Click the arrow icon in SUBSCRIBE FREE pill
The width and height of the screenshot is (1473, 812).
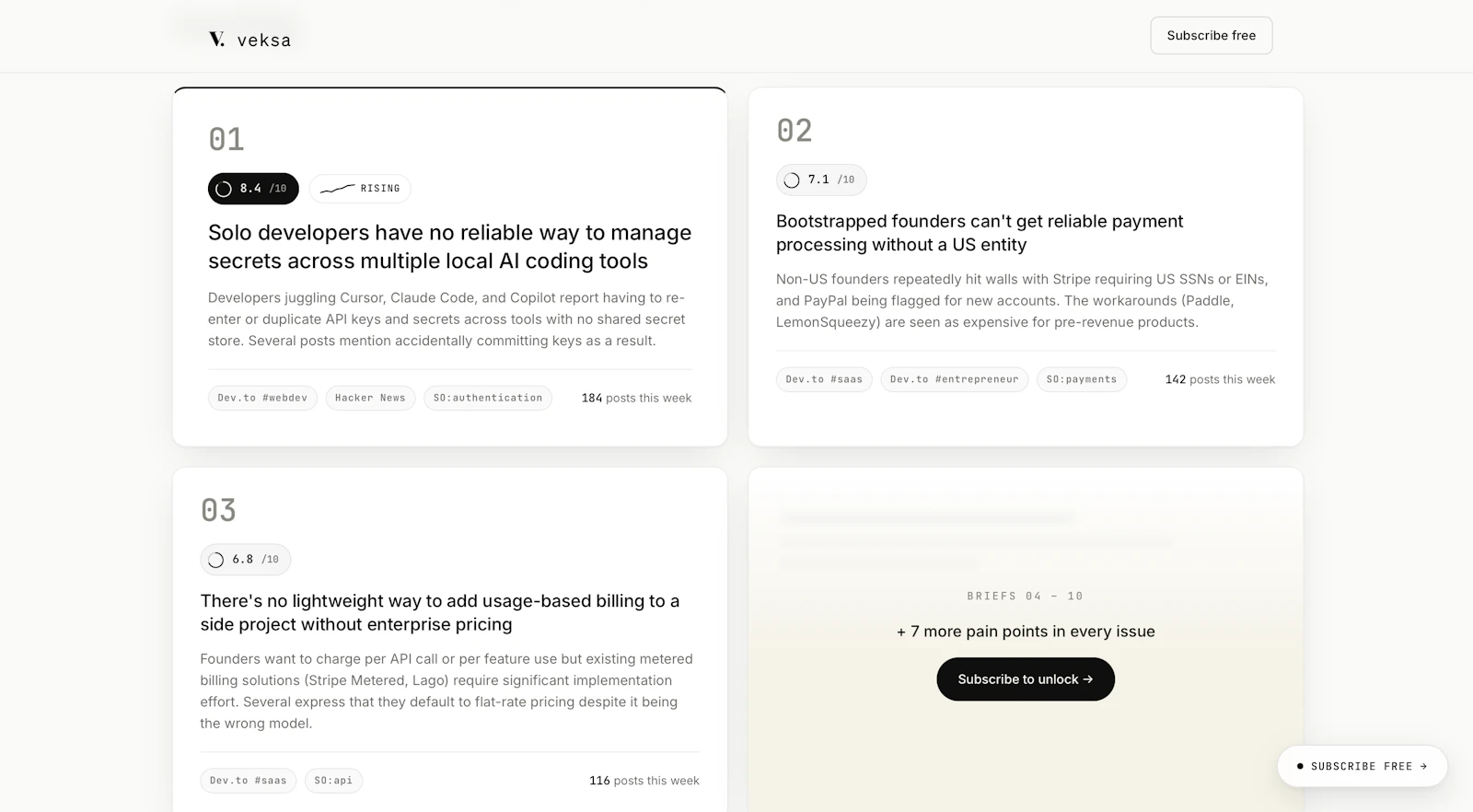coord(1423,766)
